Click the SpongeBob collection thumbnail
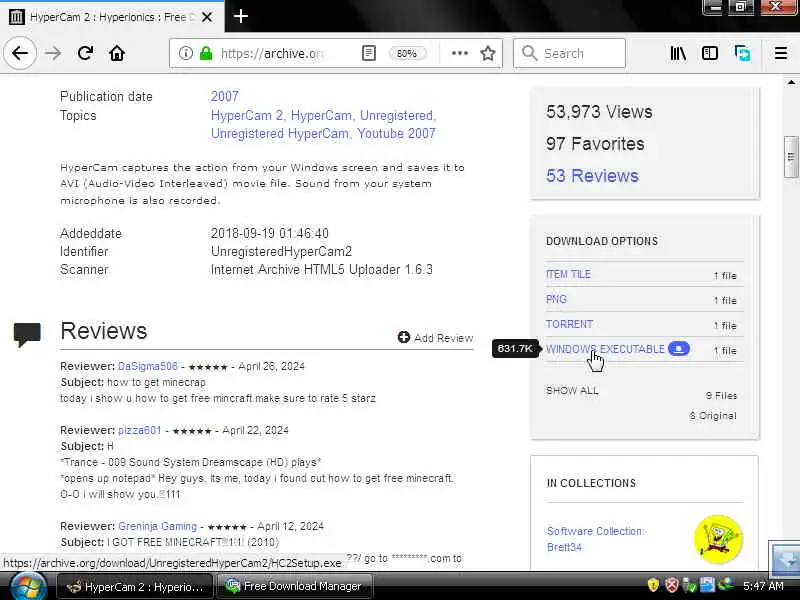This screenshot has width=800, height=600. (718, 538)
